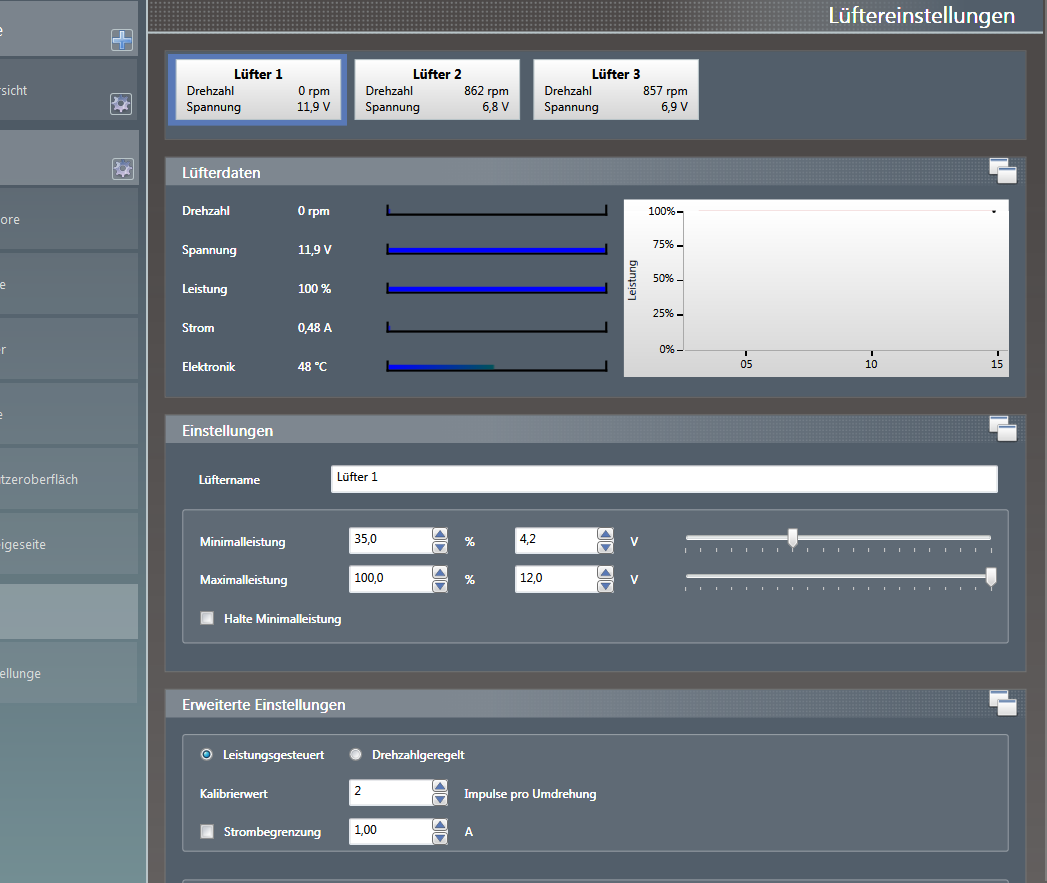
Task: Click the Maximalleistung slider handle
Action: point(991,576)
